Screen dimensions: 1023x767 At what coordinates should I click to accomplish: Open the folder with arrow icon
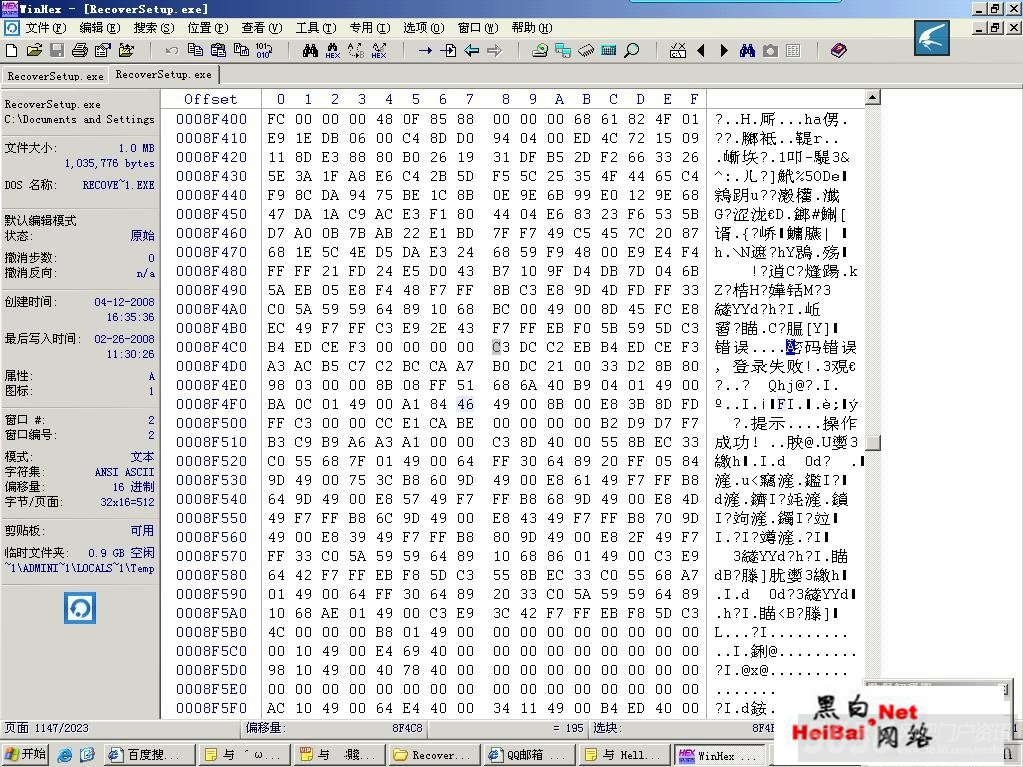coord(126,50)
